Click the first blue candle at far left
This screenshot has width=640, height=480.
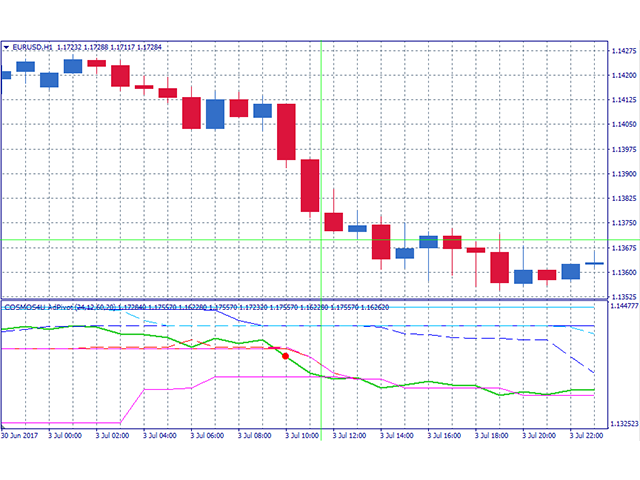(5, 74)
